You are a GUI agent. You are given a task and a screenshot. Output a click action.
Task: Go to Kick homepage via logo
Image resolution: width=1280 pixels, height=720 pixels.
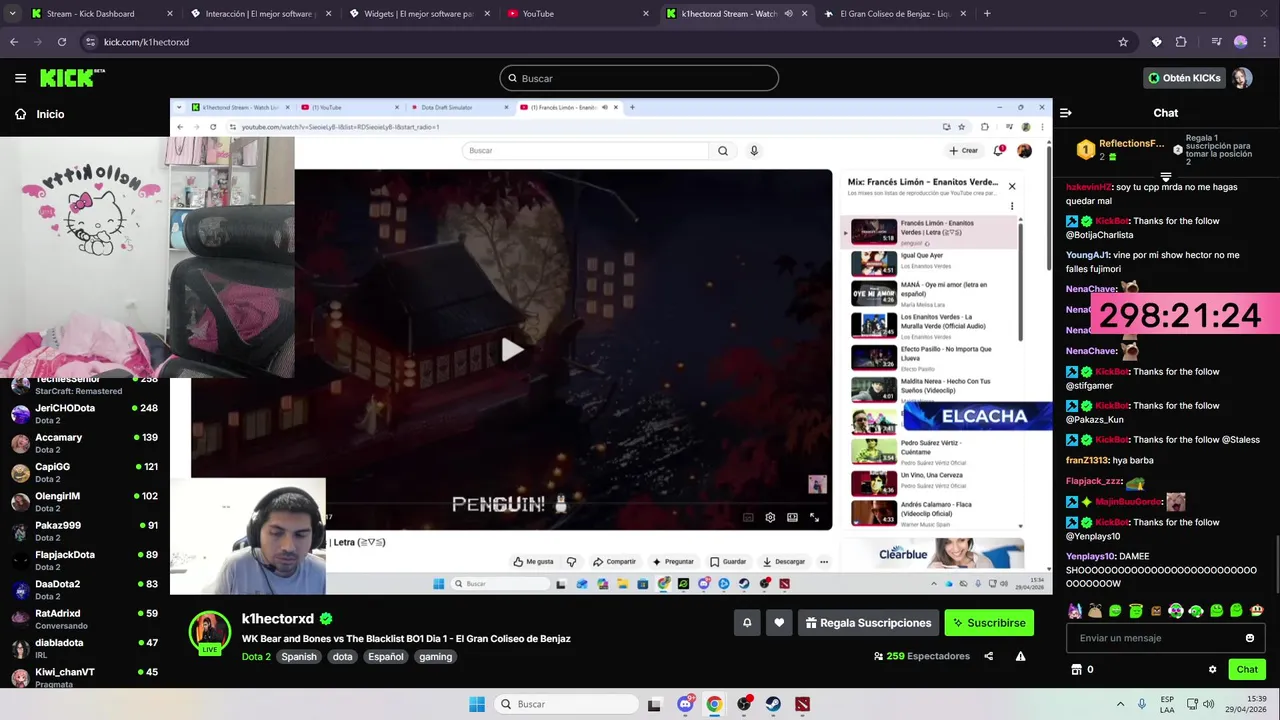[71, 78]
